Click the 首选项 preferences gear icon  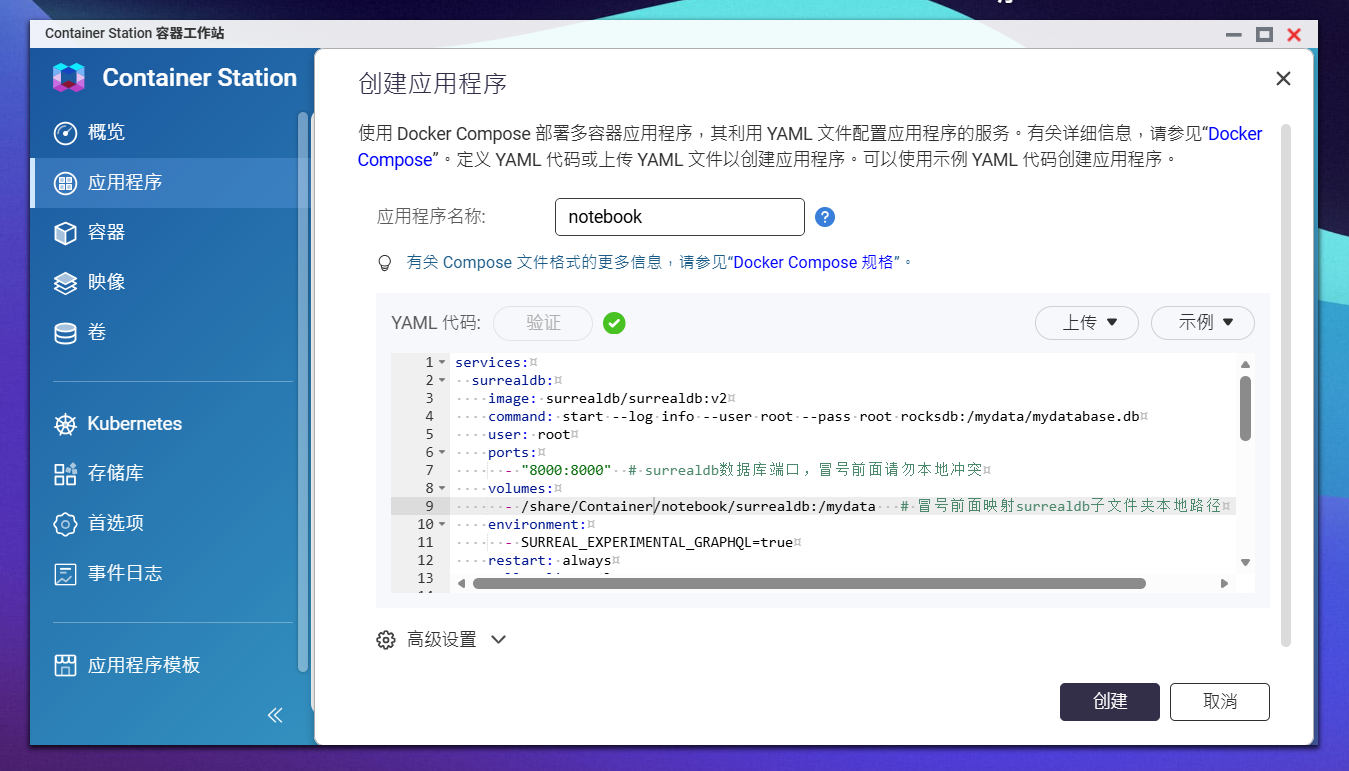point(65,524)
